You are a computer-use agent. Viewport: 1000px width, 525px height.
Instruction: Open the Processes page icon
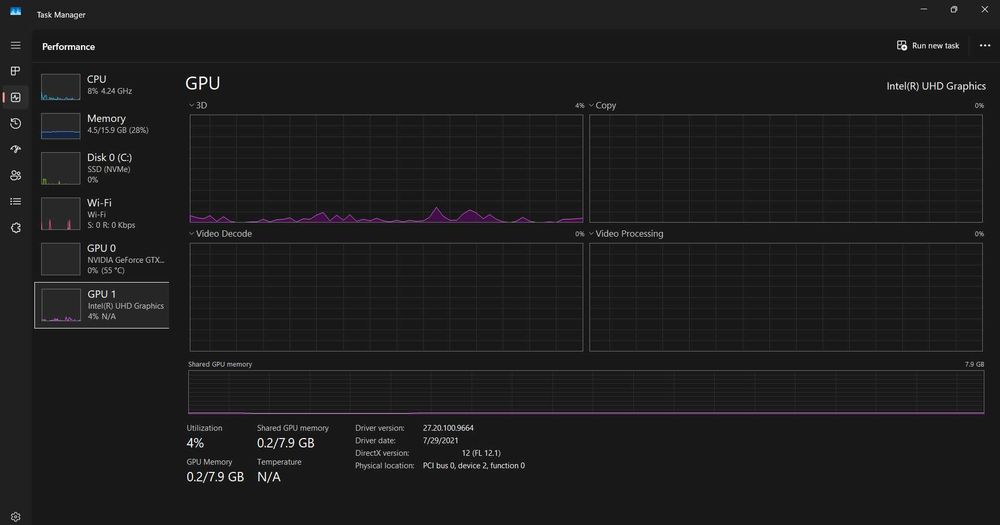tap(15, 71)
